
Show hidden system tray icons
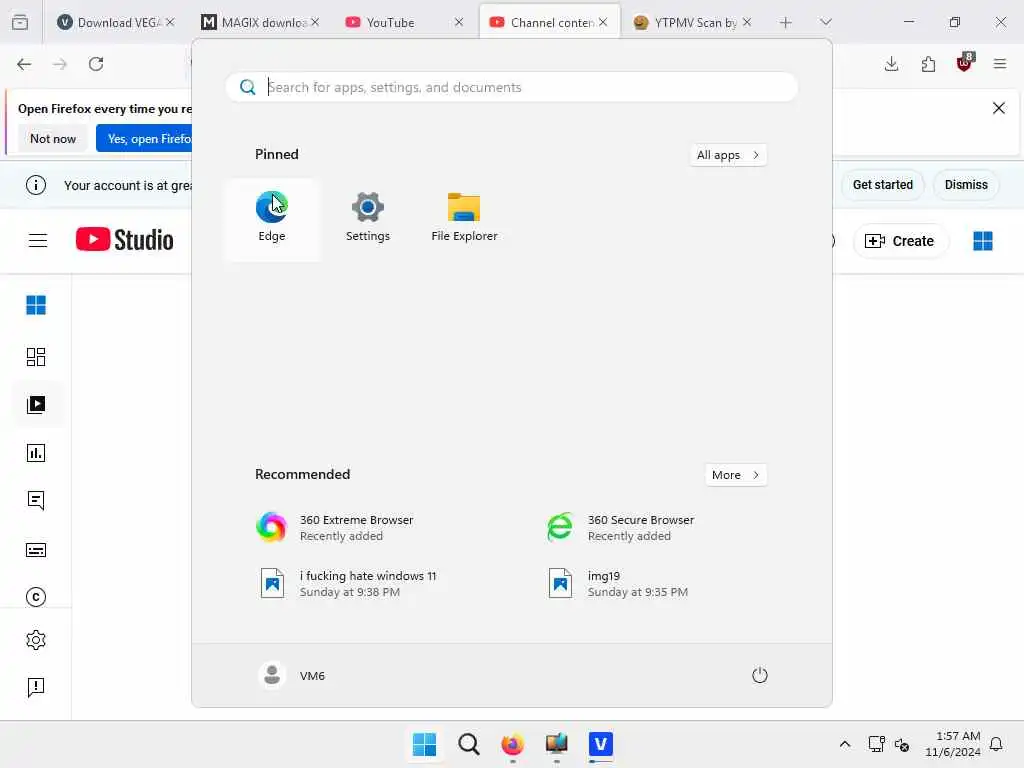(844, 744)
